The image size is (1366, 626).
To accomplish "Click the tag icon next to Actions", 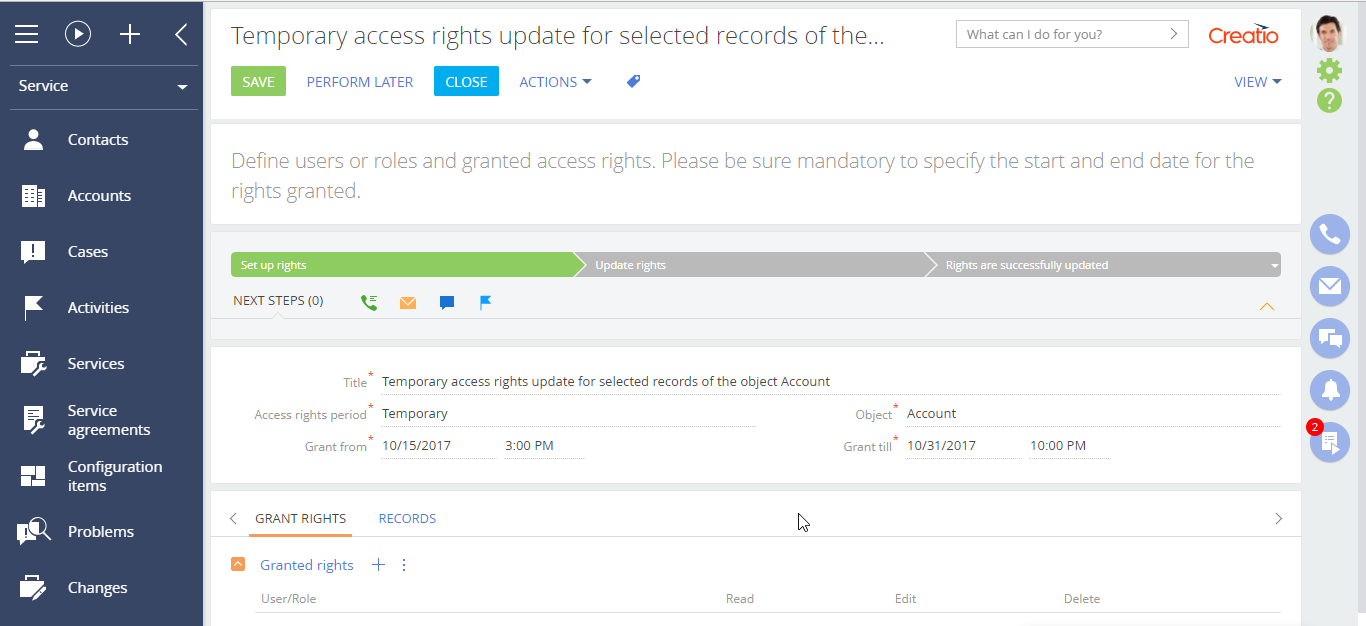I will coord(633,82).
